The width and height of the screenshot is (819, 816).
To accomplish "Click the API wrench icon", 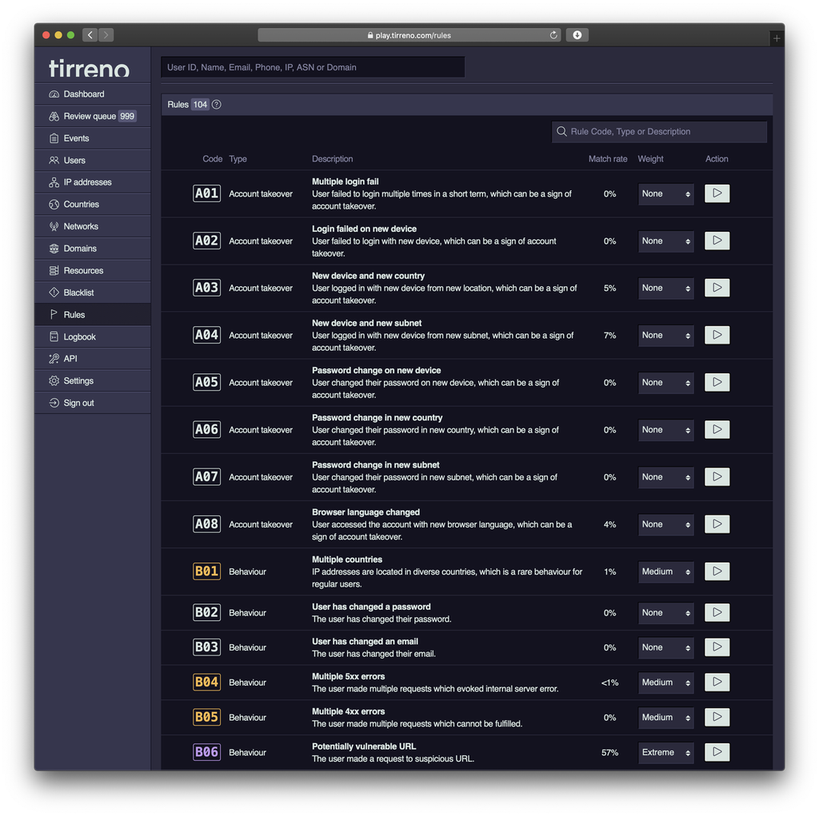I will [54, 359].
